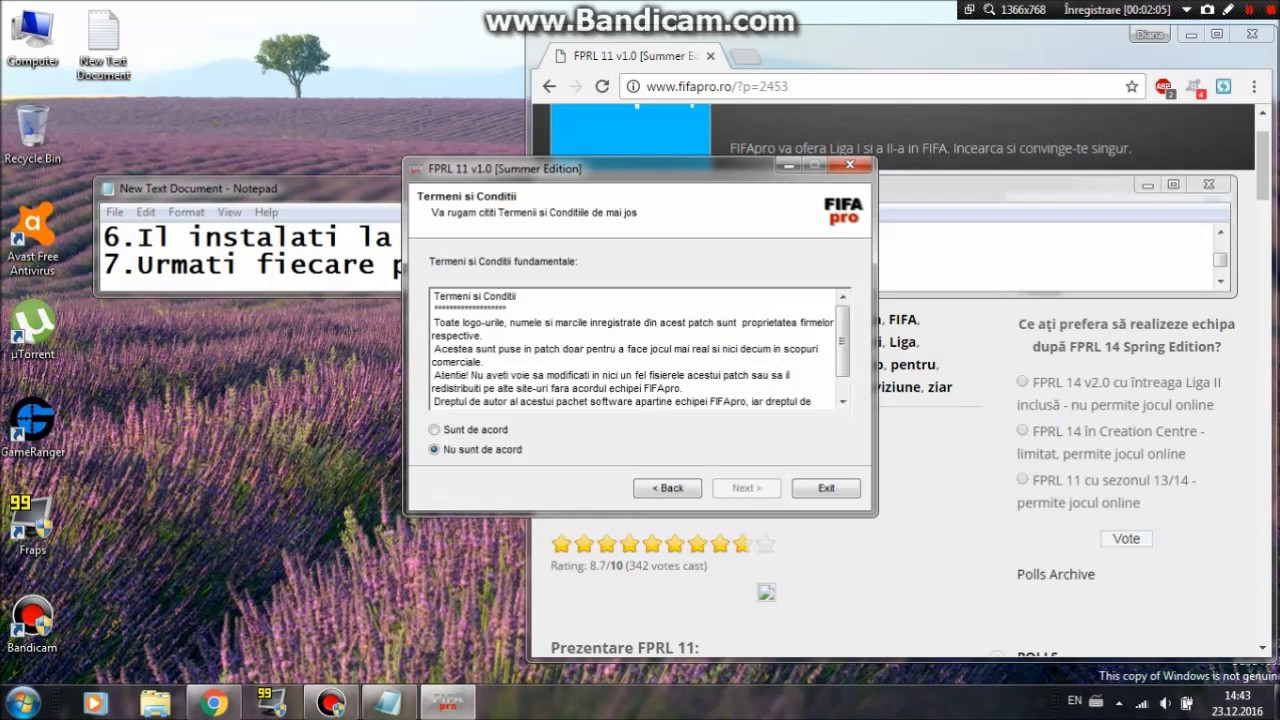Open the blue sync extension icon
This screenshot has width=1280, height=720.
(x=1223, y=87)
